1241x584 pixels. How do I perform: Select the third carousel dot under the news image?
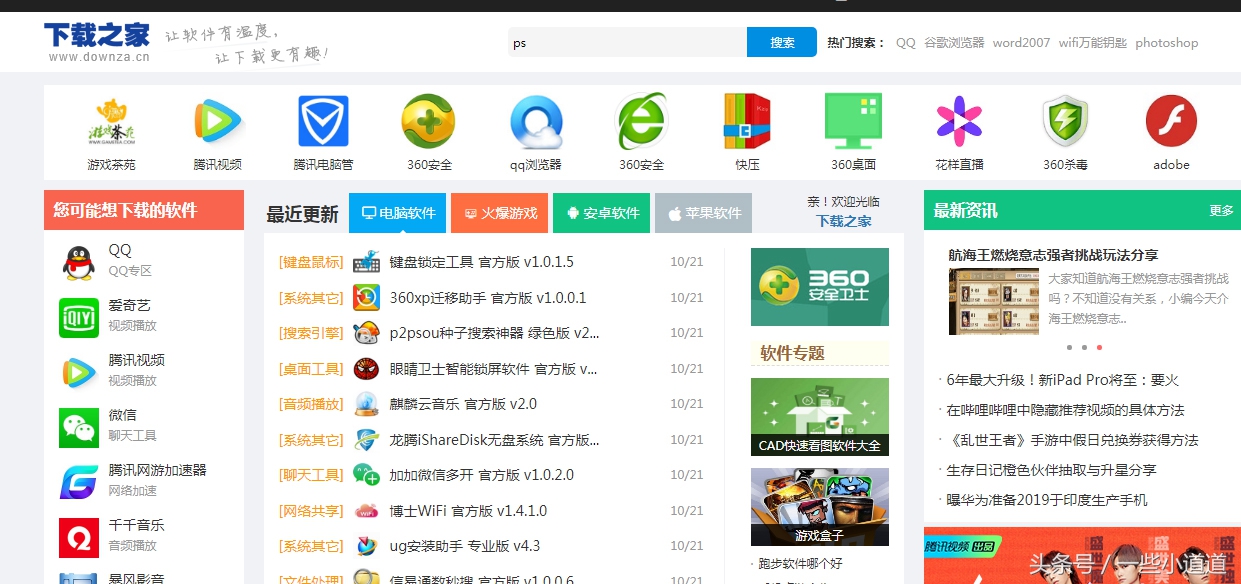1099,347
